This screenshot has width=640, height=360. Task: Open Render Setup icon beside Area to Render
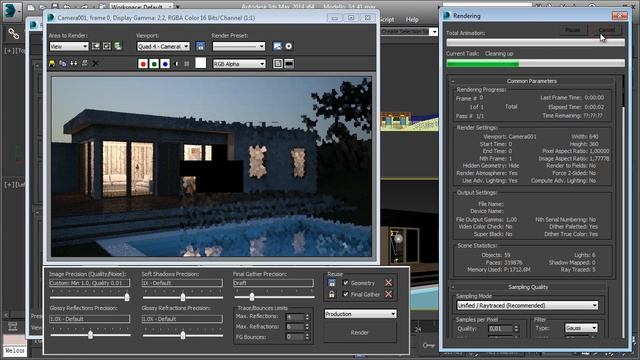click(x=118, y=46)
